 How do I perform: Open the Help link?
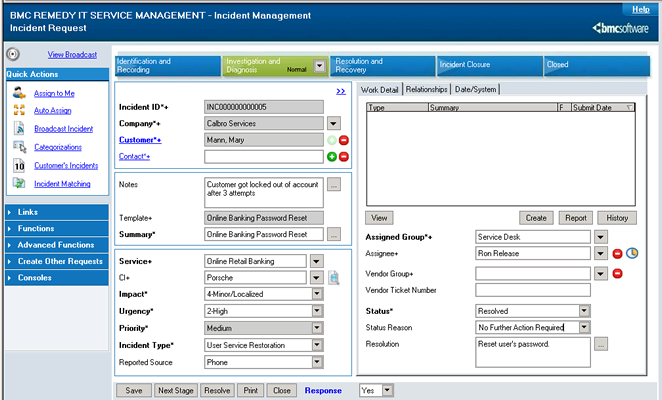pyautogui.click(x=640, y=9)
